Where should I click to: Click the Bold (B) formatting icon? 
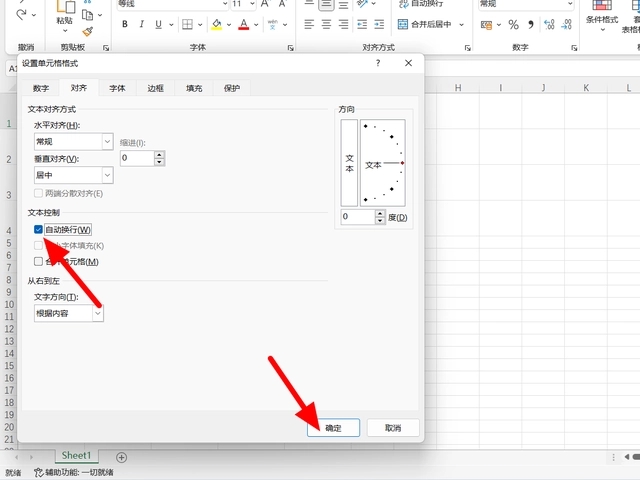tap(122, 24)
